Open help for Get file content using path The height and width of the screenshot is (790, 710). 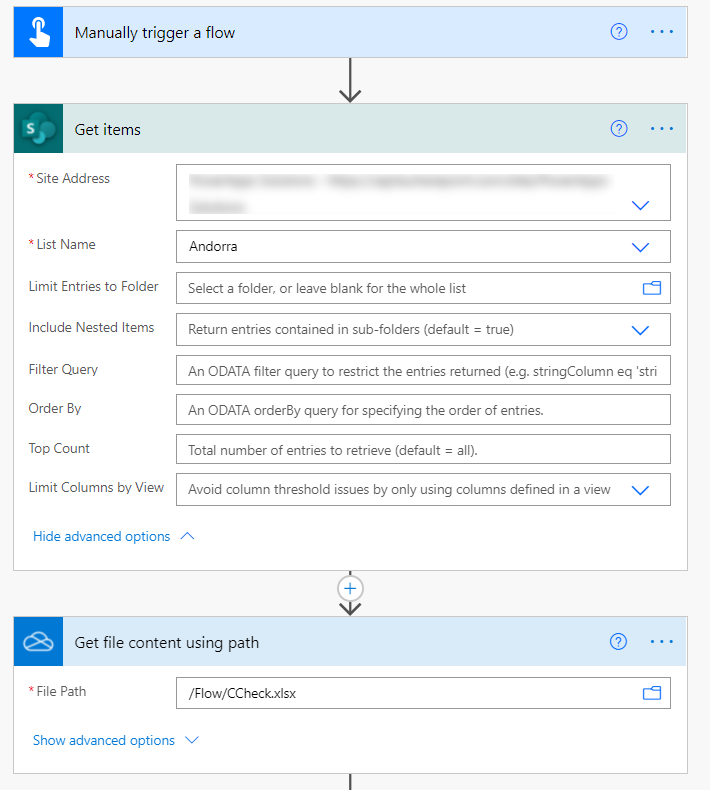point(618,641)
